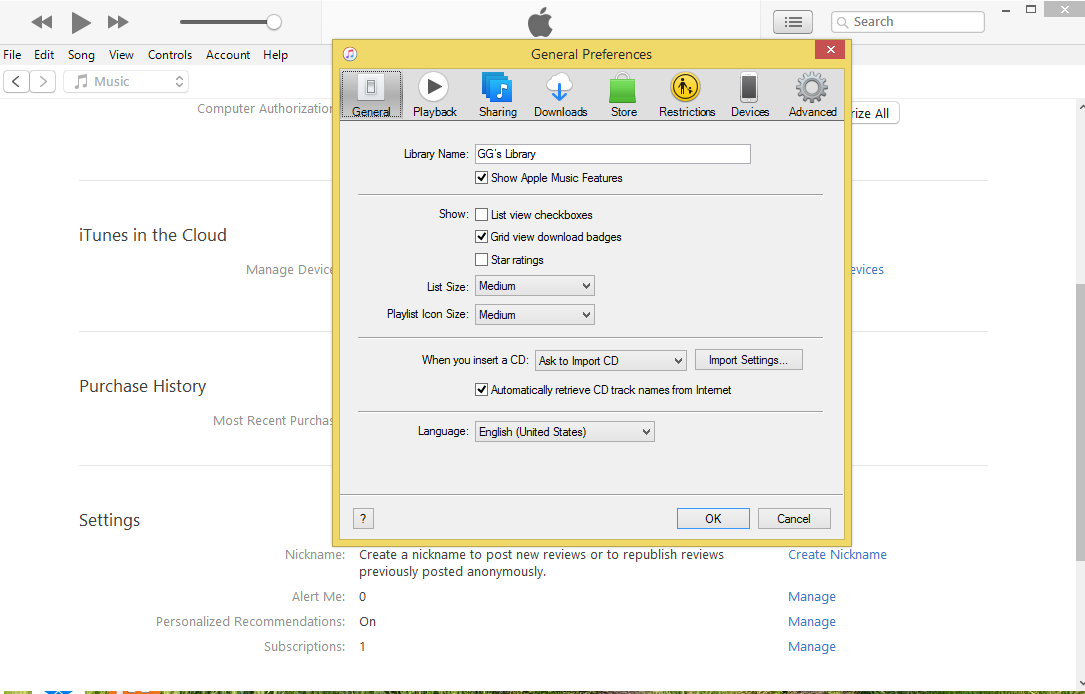Open the View menu

point(121,55)
